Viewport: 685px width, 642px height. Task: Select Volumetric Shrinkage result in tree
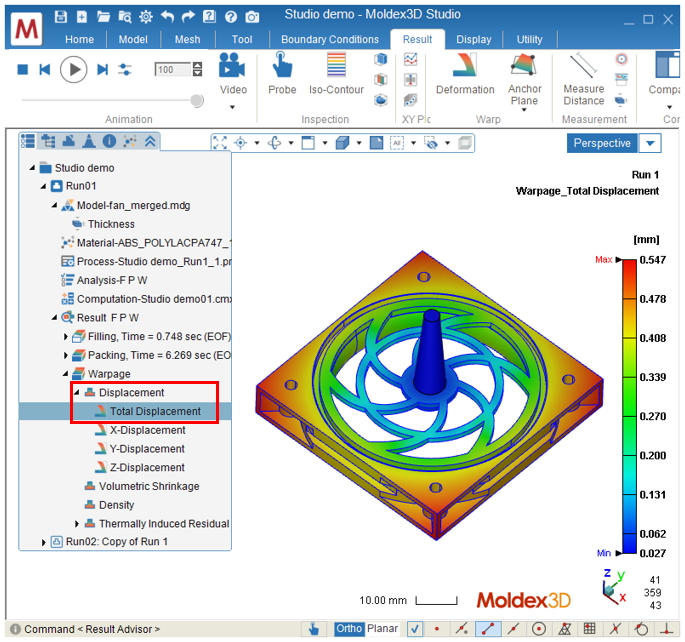(149, 486)
